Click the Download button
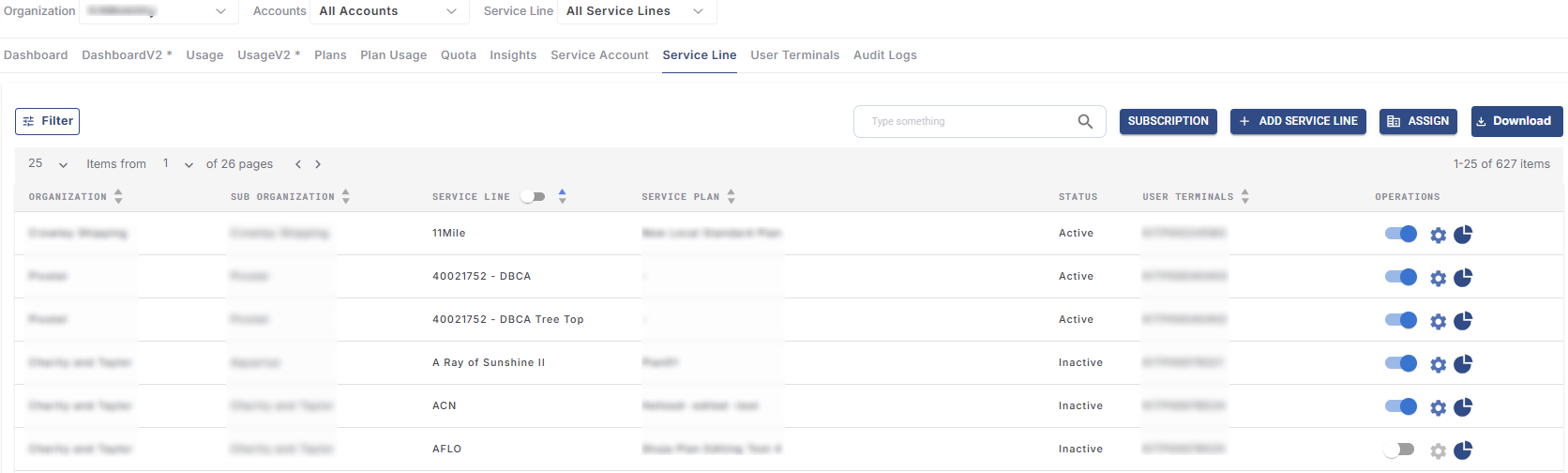This screenshot has height=473, width=1568. click(x=1516, y=121)
